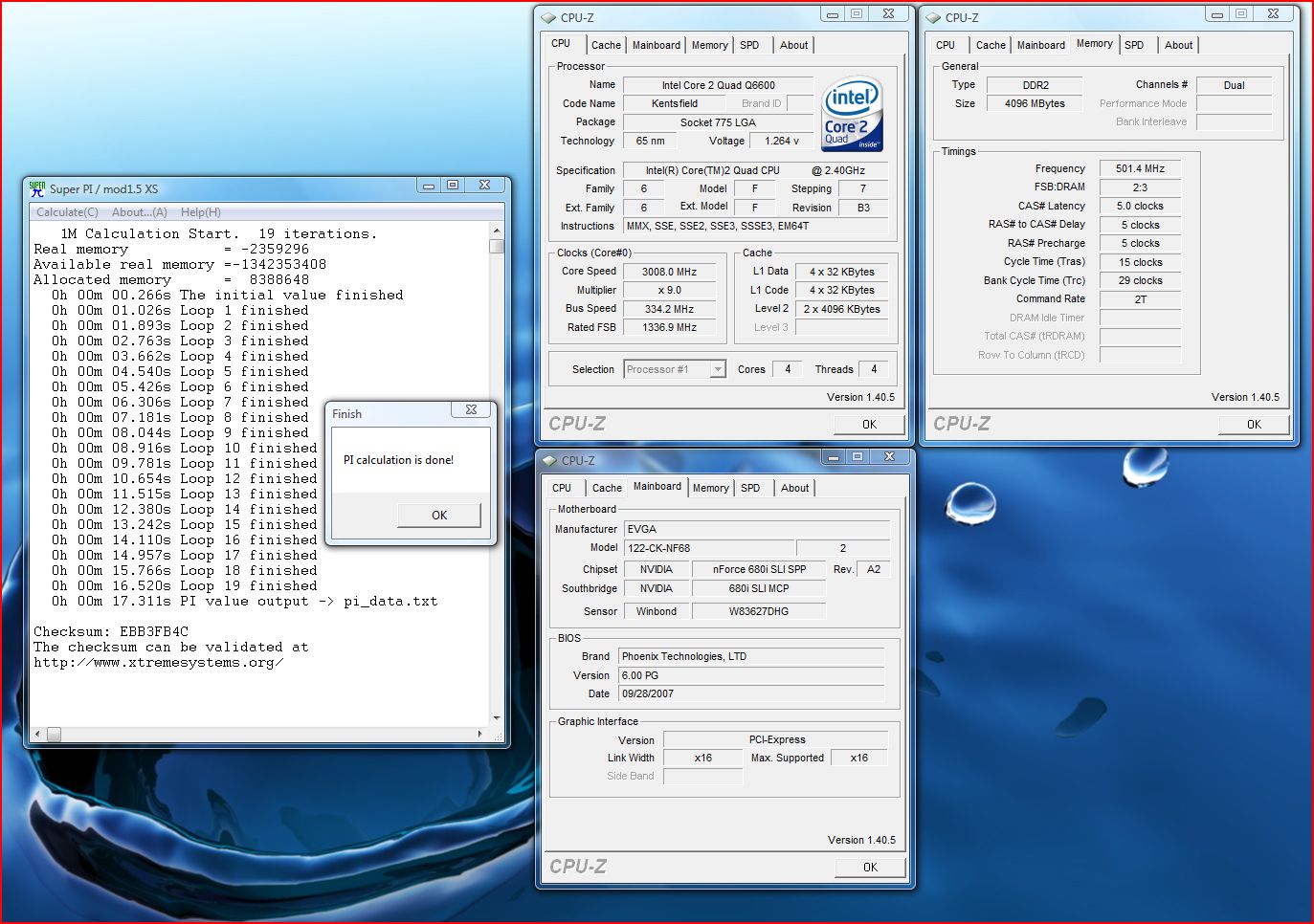Click the memory Frequency 501.4 MHz field

[1140, 168]
